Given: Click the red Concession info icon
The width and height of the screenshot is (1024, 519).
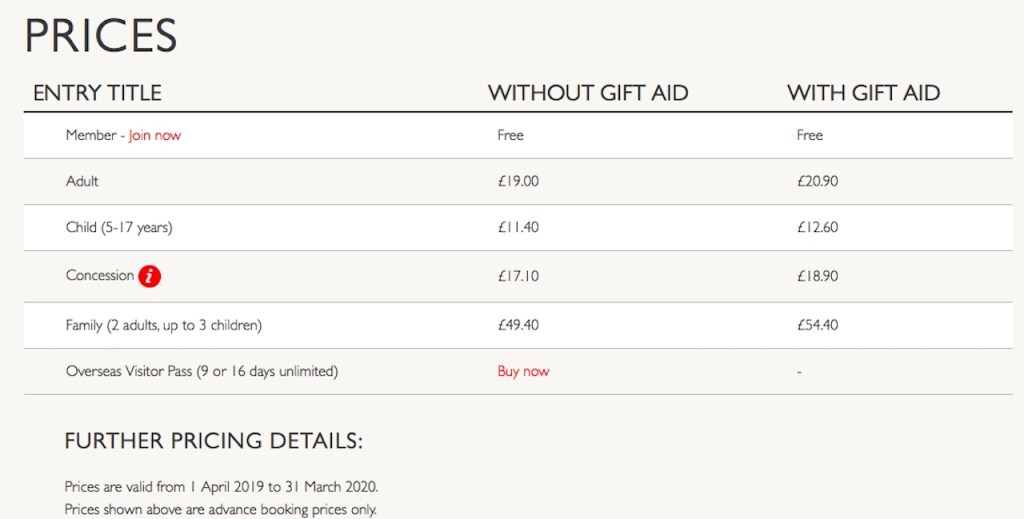Looking at the screenshot, I should click(x=150, y=276).
